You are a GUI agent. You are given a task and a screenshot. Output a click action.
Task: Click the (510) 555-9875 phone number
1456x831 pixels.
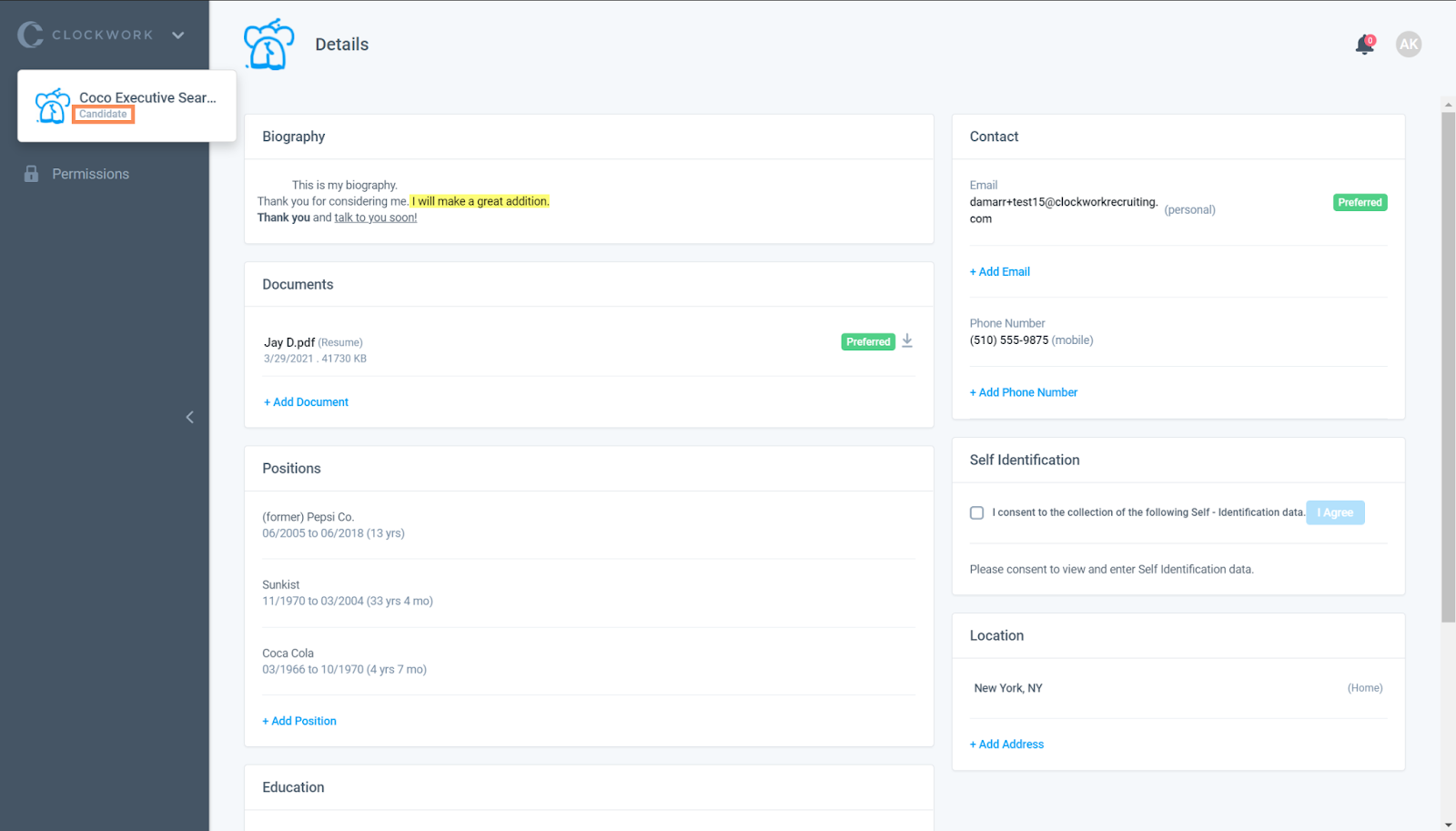click(1009, 340)
